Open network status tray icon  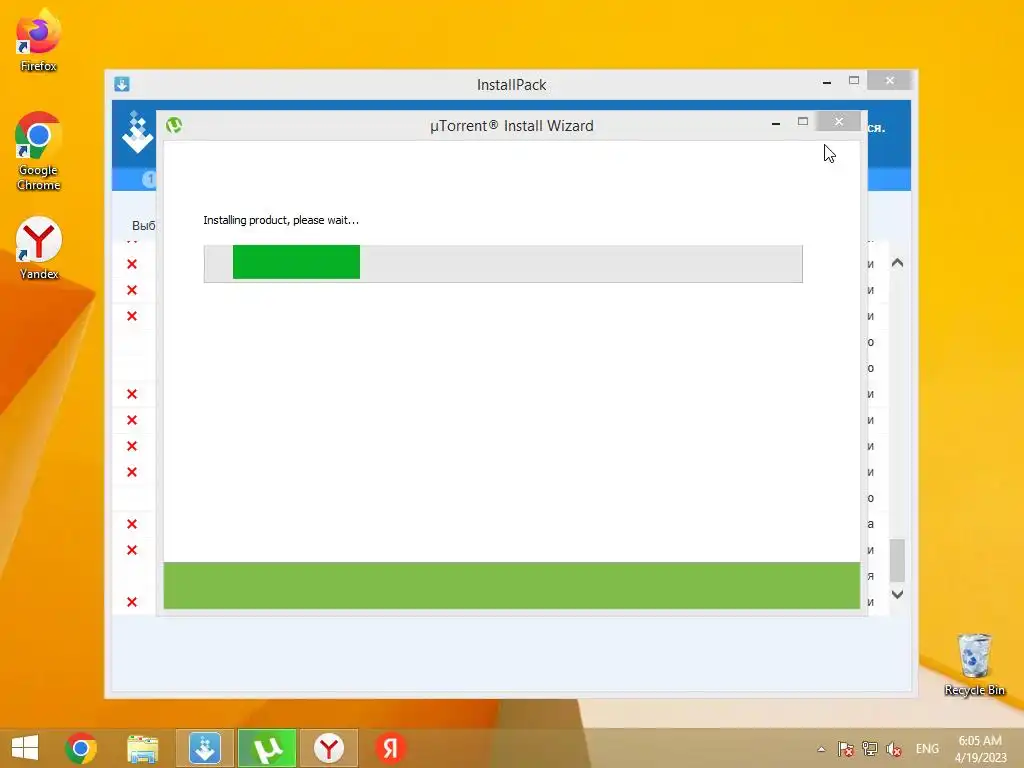(869, 749)
